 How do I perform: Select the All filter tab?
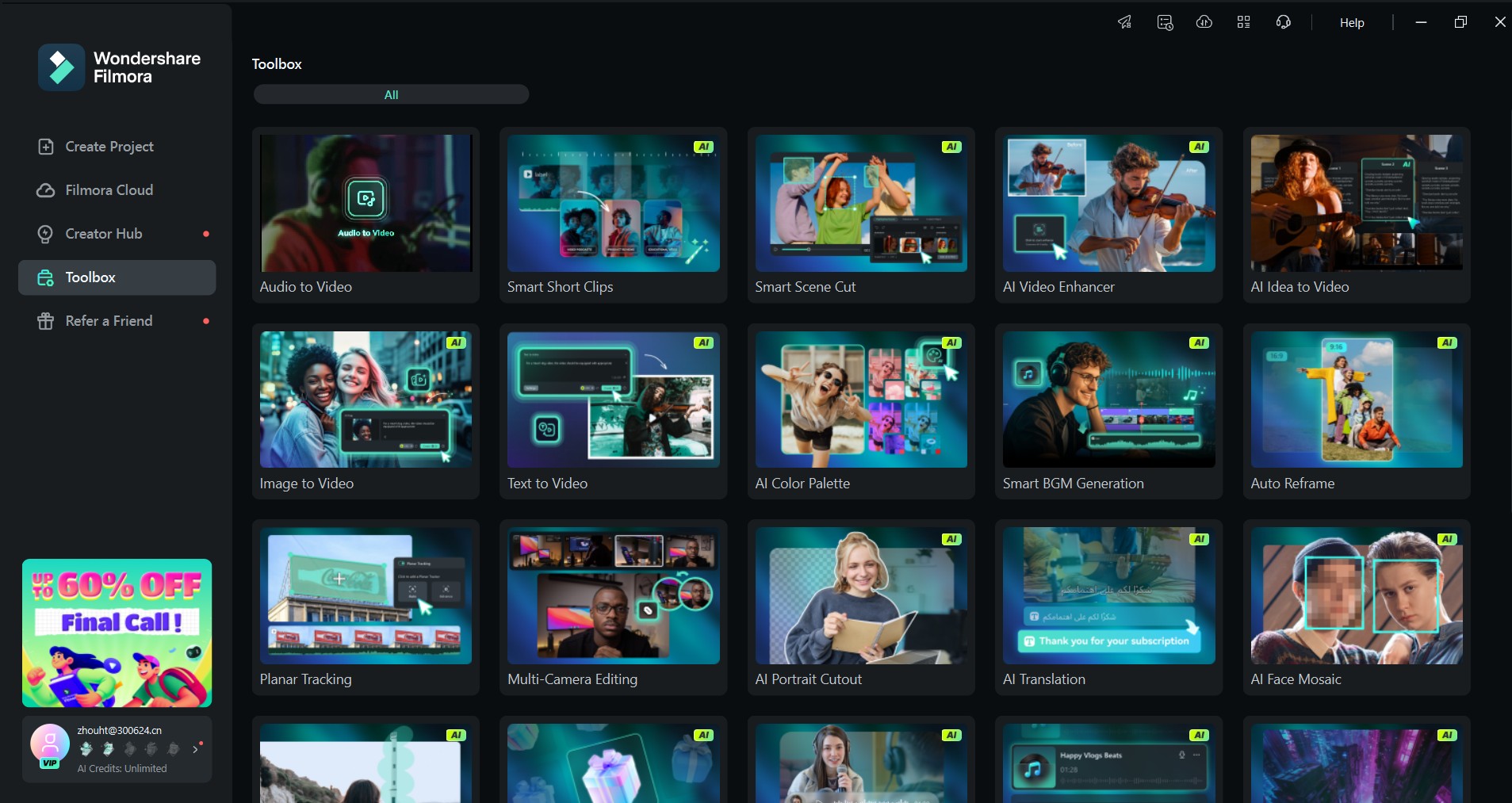(391, 94)
